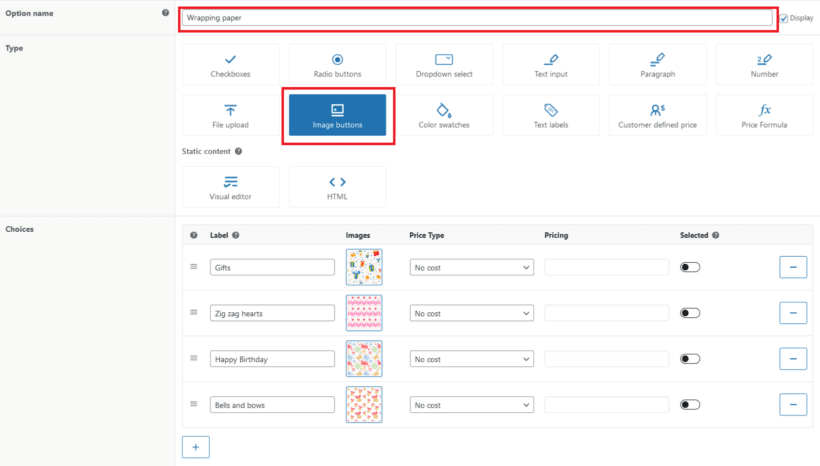Pick the Text labels type
The image size is (820, 466).
point(551,115)
